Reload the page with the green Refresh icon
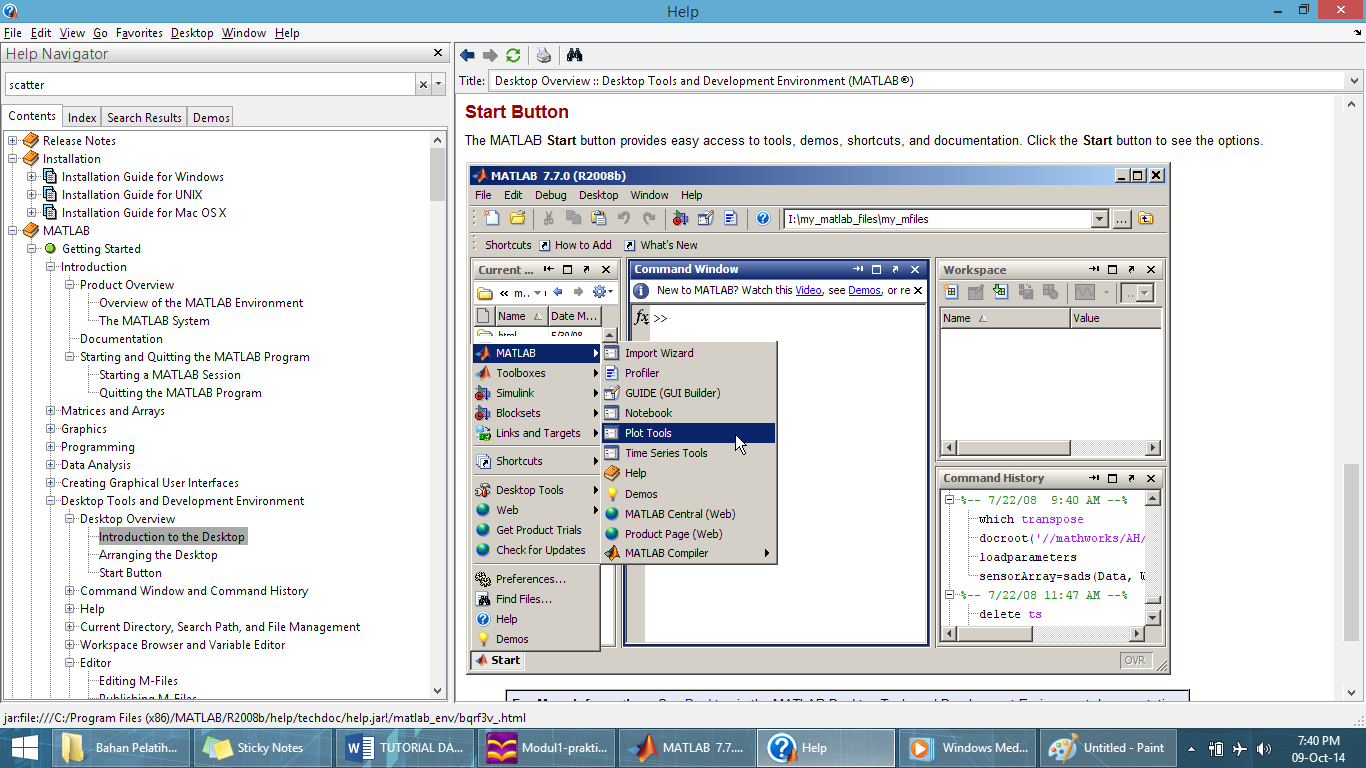This screenshot has height=768, width=1366. (513, 55)
